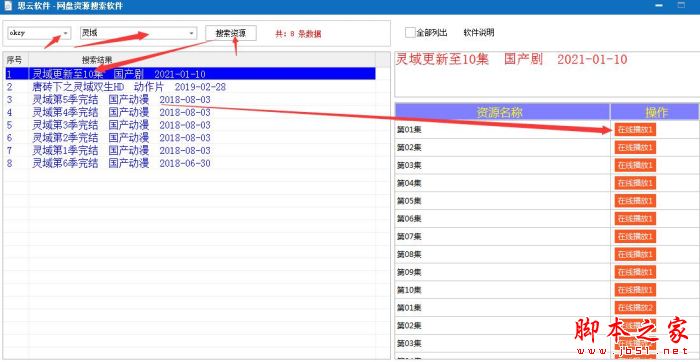Image resolution: width=700 pixels, height=362 pixels.
Task: Select result 唐砖下之灵域双生HD 动作片
Action: click(191, 87)
